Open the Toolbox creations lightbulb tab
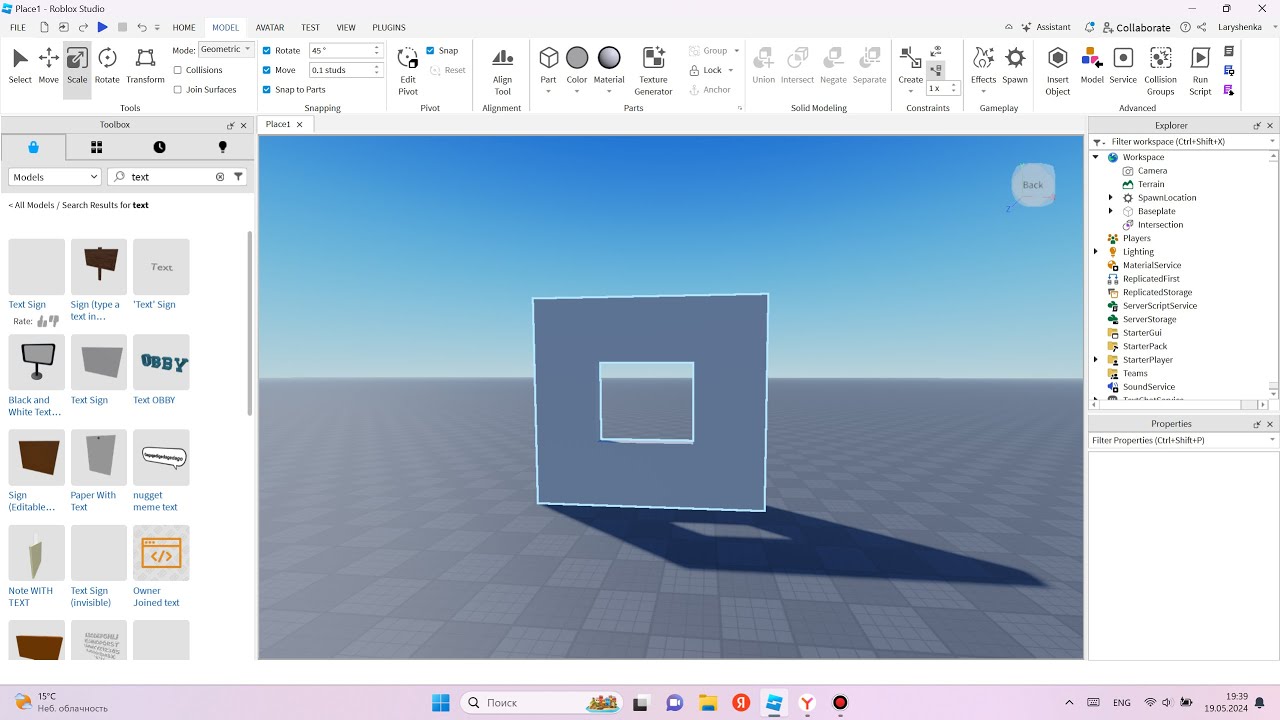 pos(222,147)
